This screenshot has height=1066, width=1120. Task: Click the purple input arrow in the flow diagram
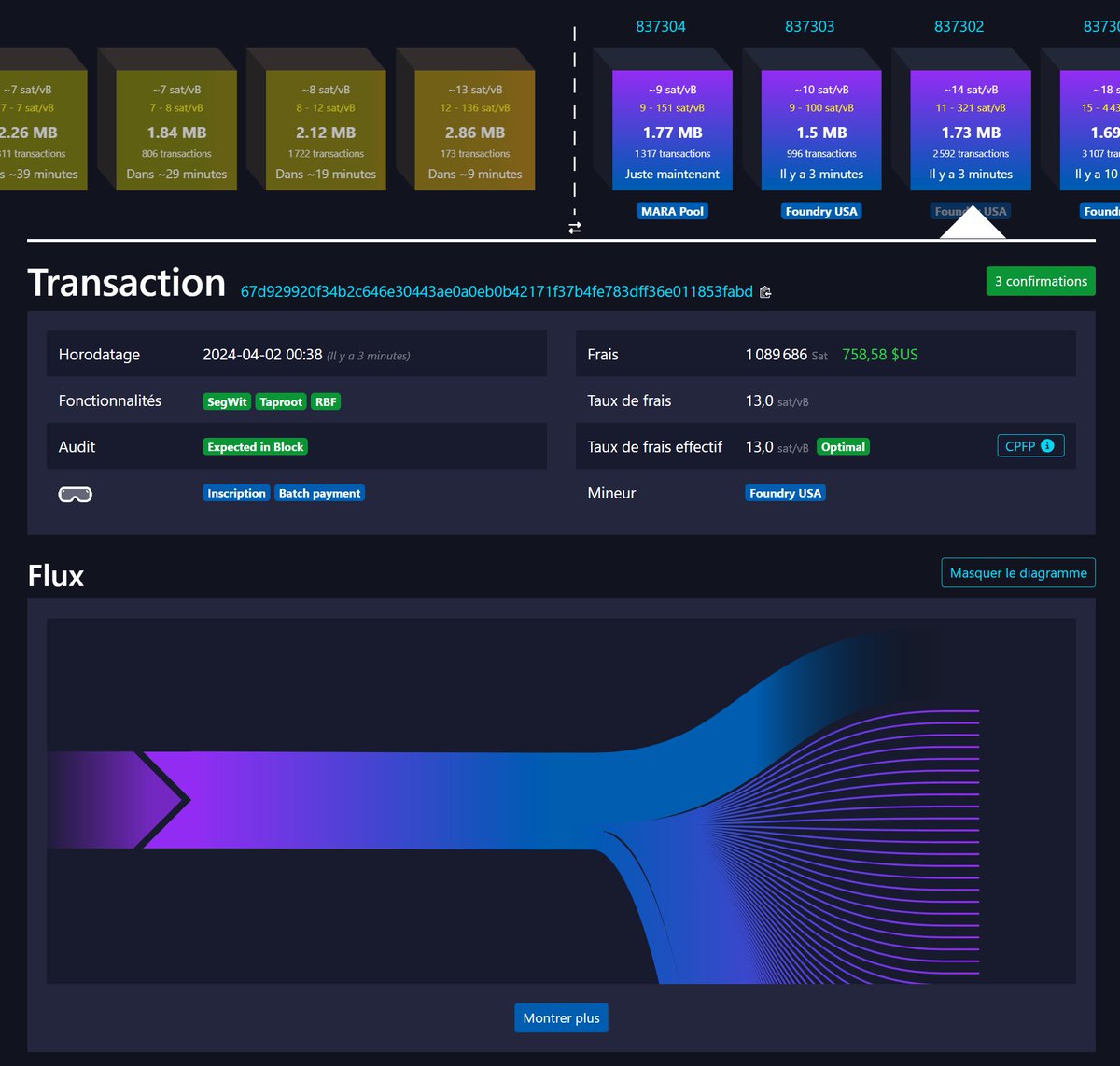coord(119,800)
